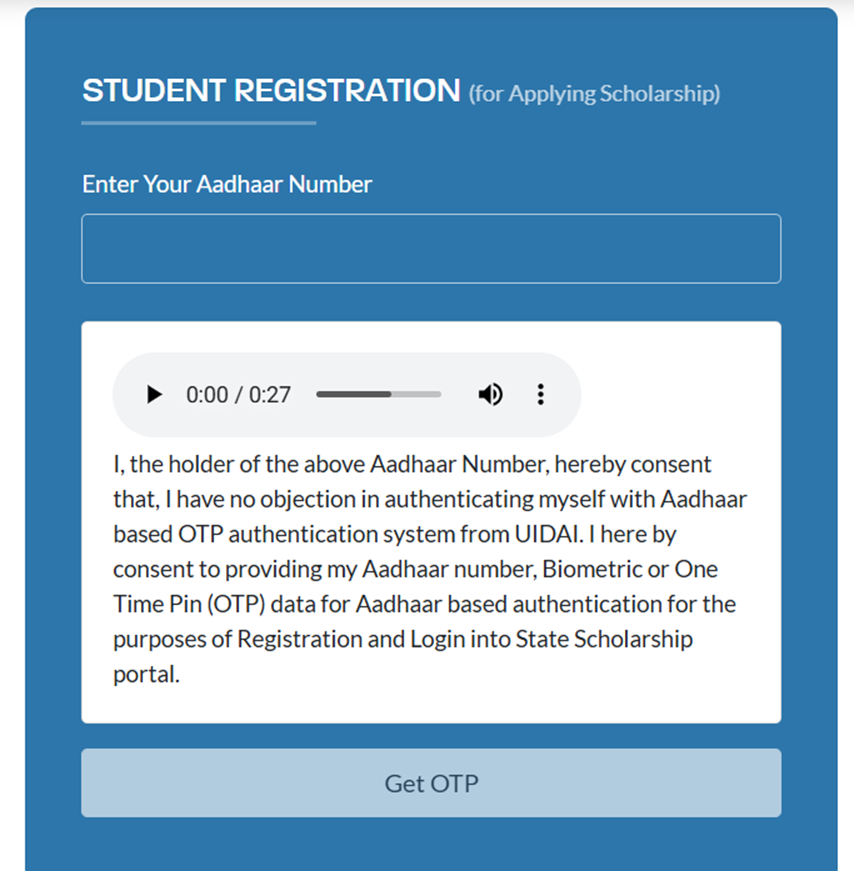Mute the audio using the speaker icon
Viewport: 854px width, 871px height.
click(x=490, y=394)
